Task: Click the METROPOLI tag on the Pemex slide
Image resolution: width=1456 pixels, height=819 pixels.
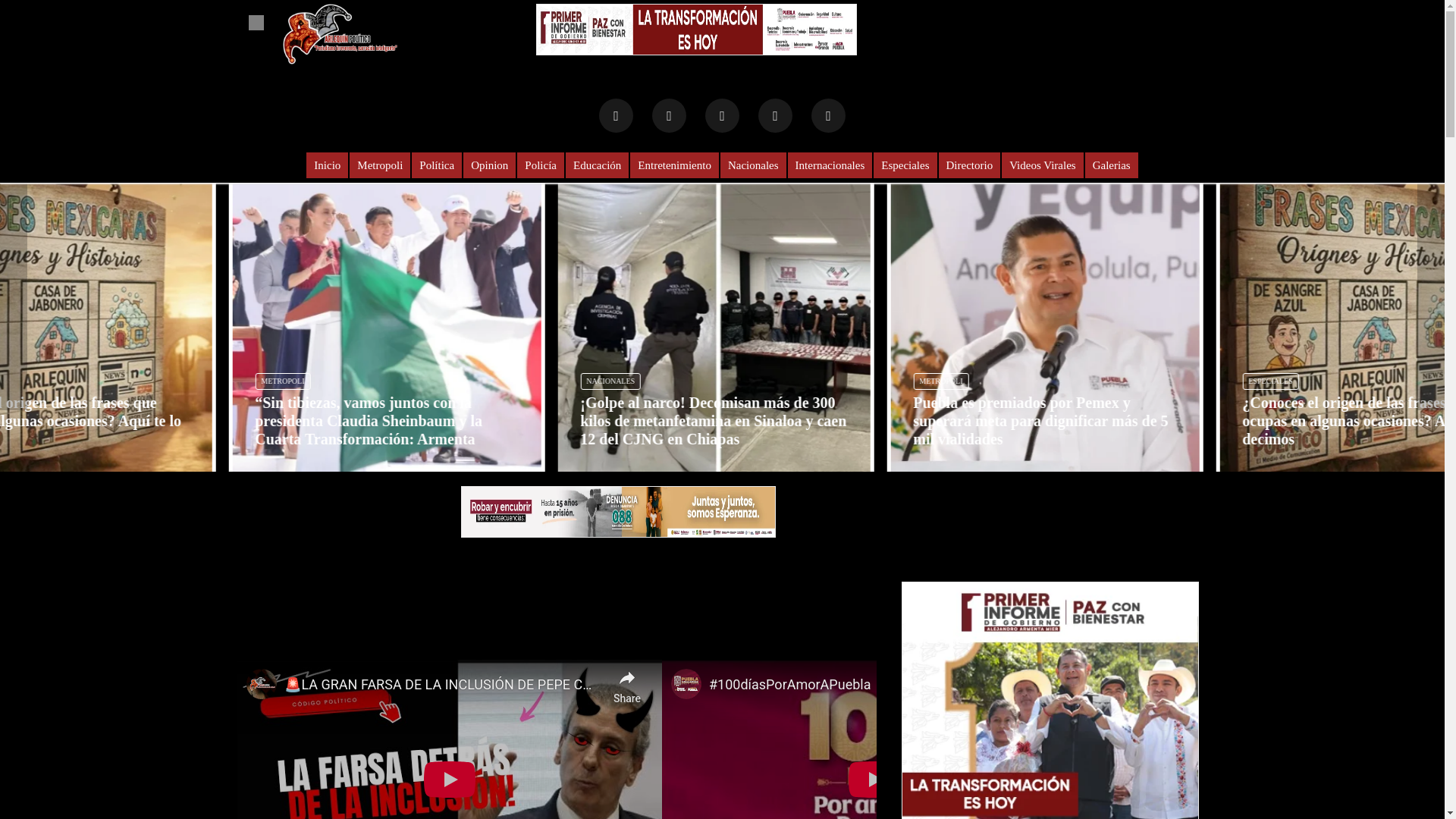Action: [941, 381]
